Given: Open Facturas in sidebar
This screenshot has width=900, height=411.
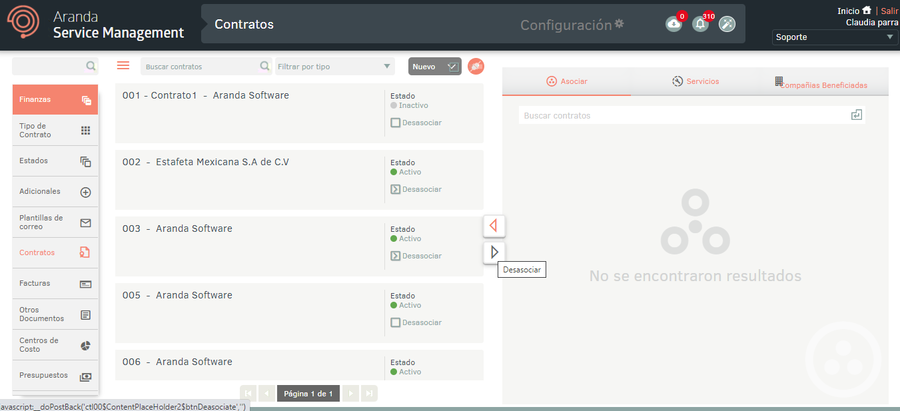Looking at the screenshot, I should pyautogui.click(x=55, y=284).
